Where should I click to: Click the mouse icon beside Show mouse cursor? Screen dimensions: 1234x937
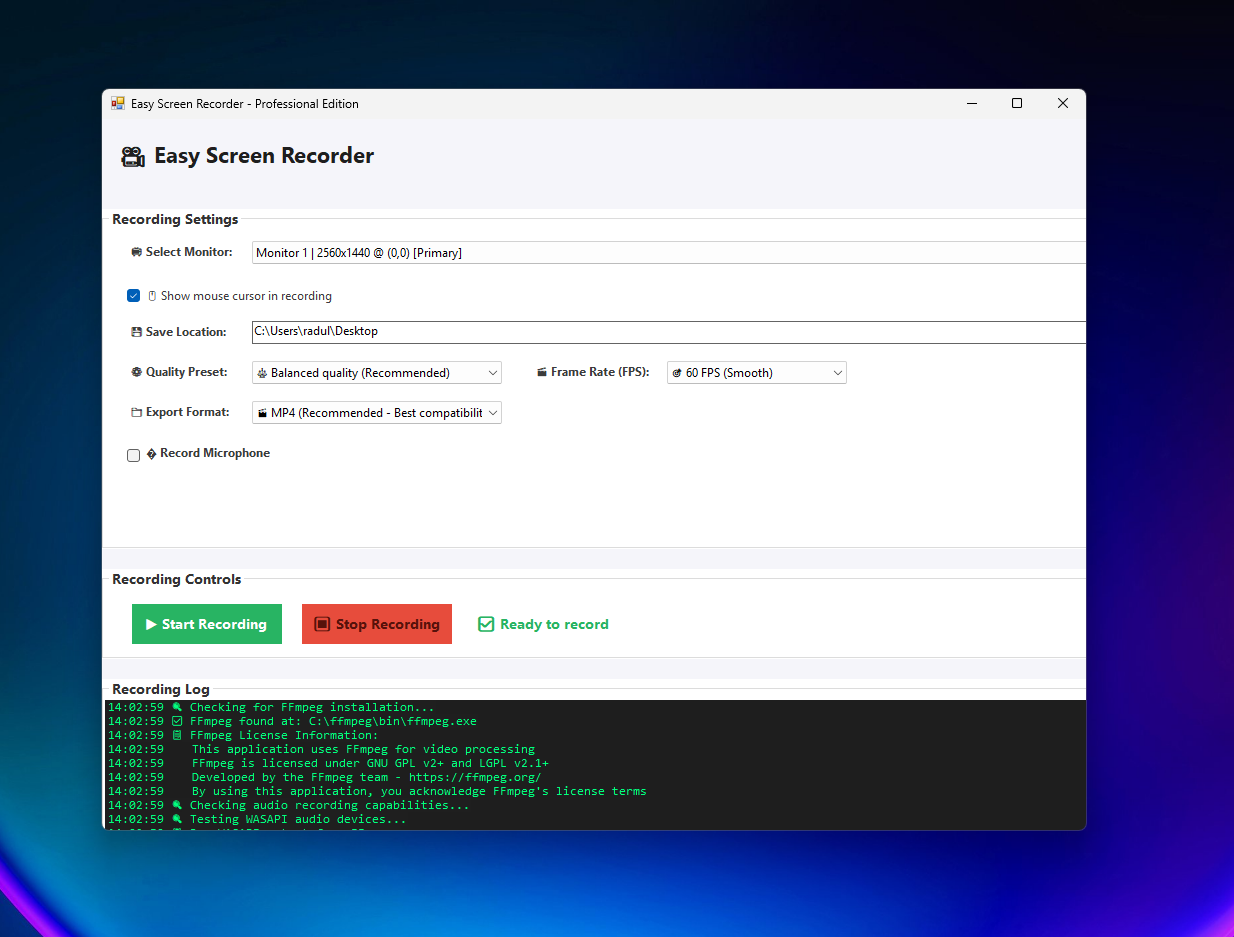tap(152, 296)
